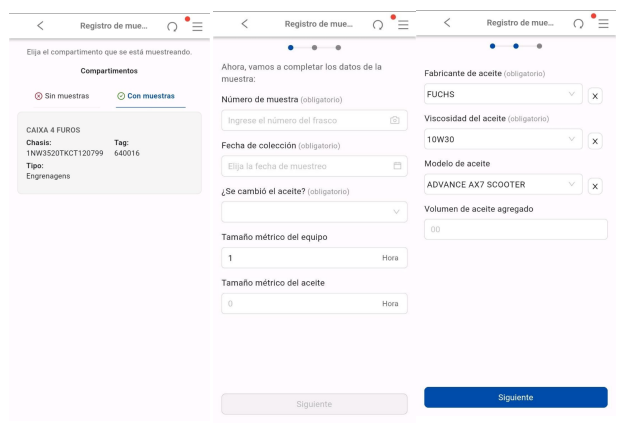
Task: Select the Con muestras tab
Action: 144,96
